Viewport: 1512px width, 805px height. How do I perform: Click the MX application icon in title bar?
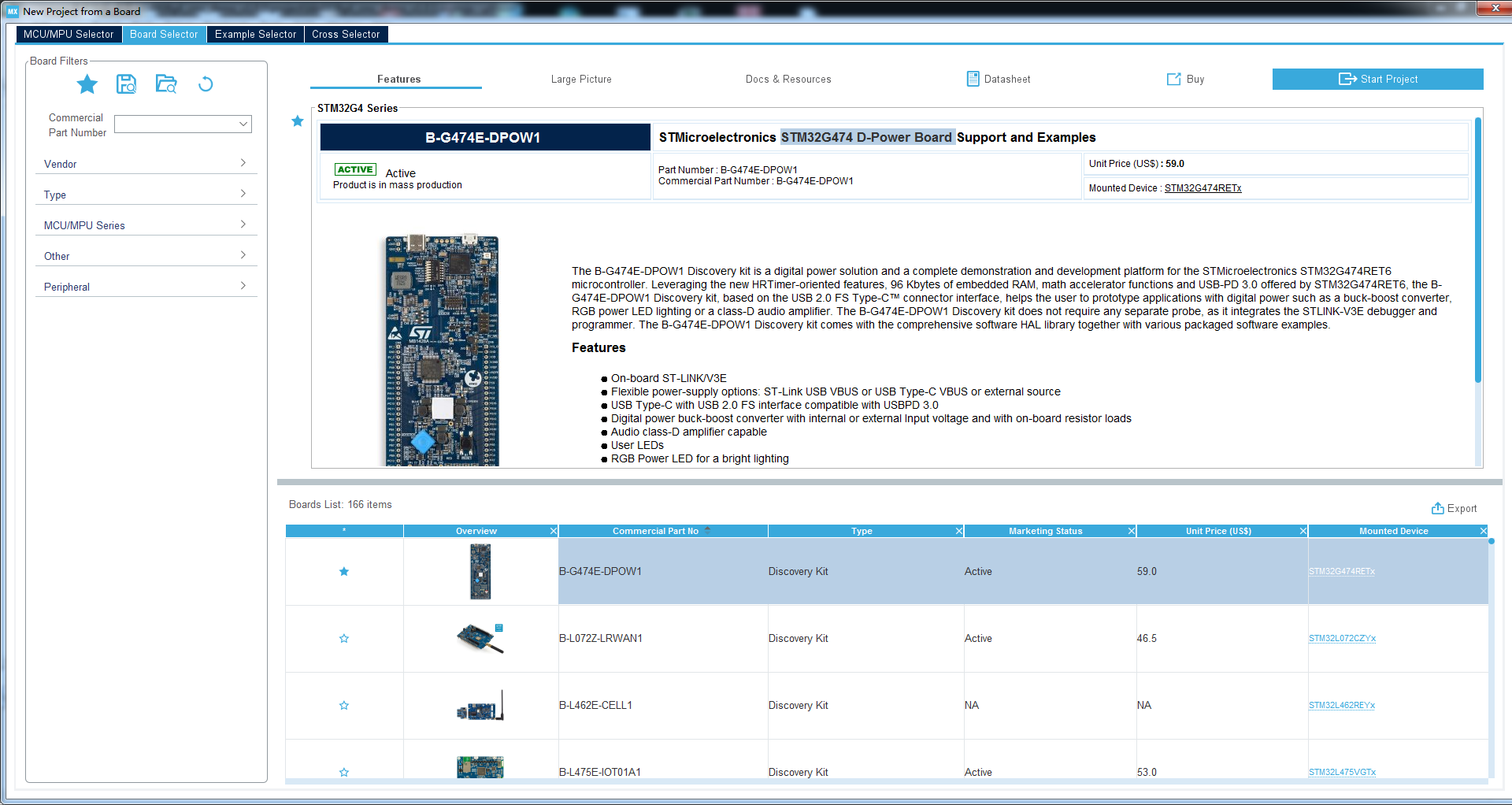[13, 11]
